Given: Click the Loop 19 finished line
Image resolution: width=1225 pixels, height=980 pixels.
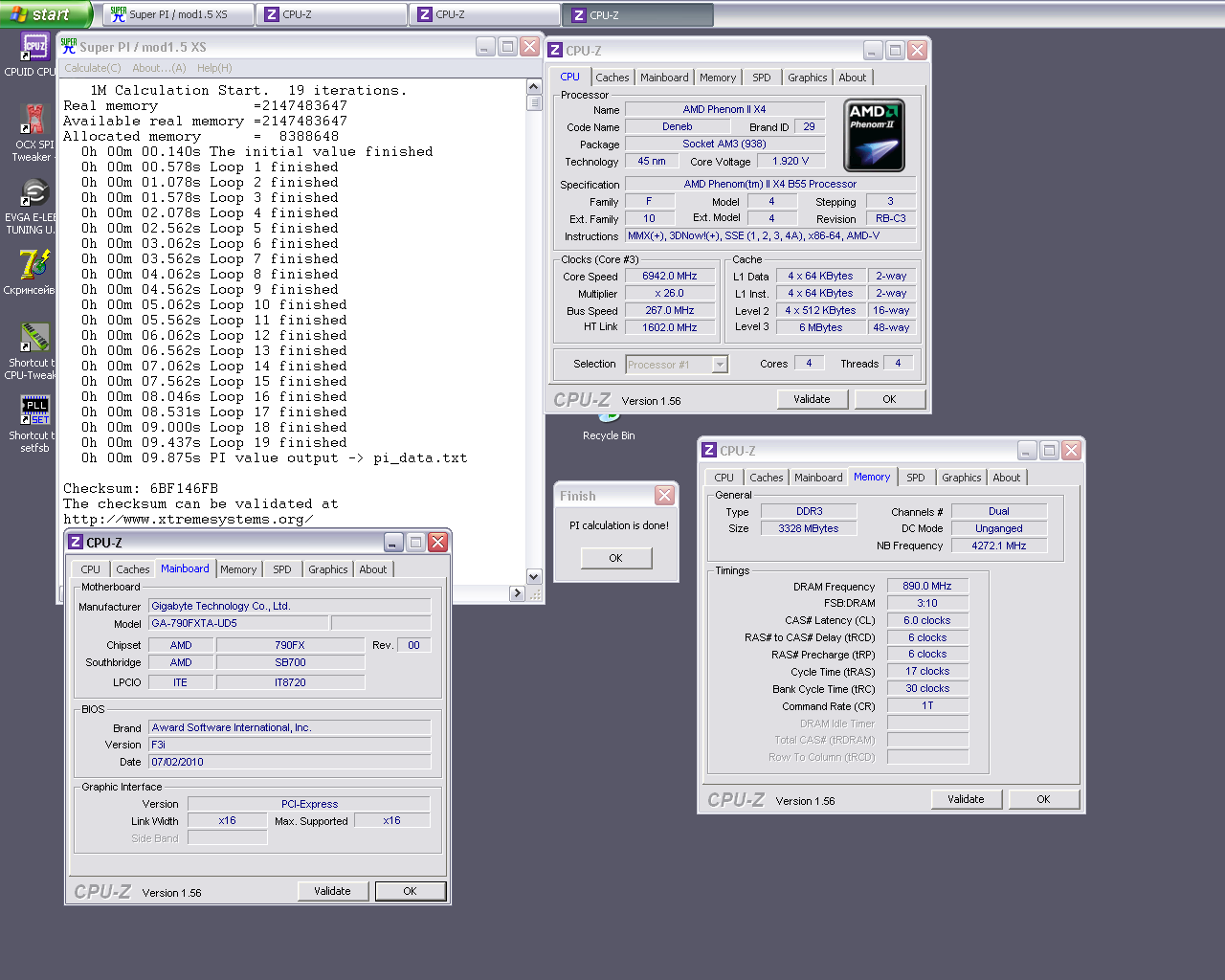Looking at the screenshot, I should pyautogui.click(x=214, y=443).
